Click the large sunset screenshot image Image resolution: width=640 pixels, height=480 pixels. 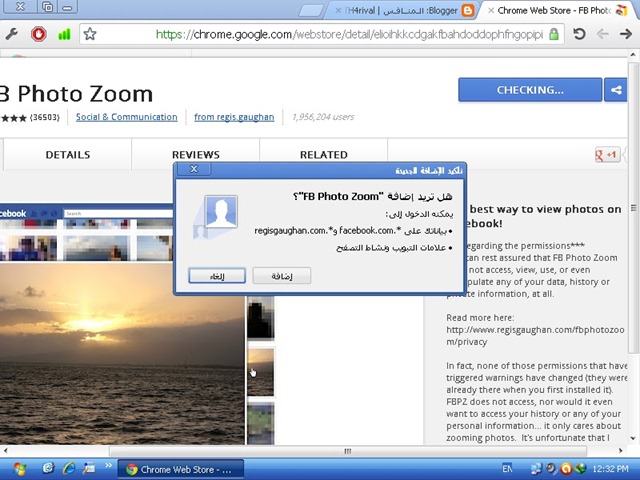pyautogui.click(x=122, y=353)
